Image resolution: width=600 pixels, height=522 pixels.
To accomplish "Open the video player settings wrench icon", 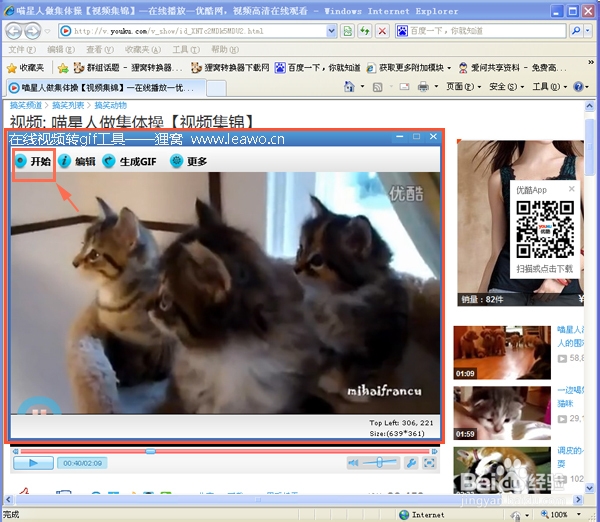I will [x=410, y=463].
